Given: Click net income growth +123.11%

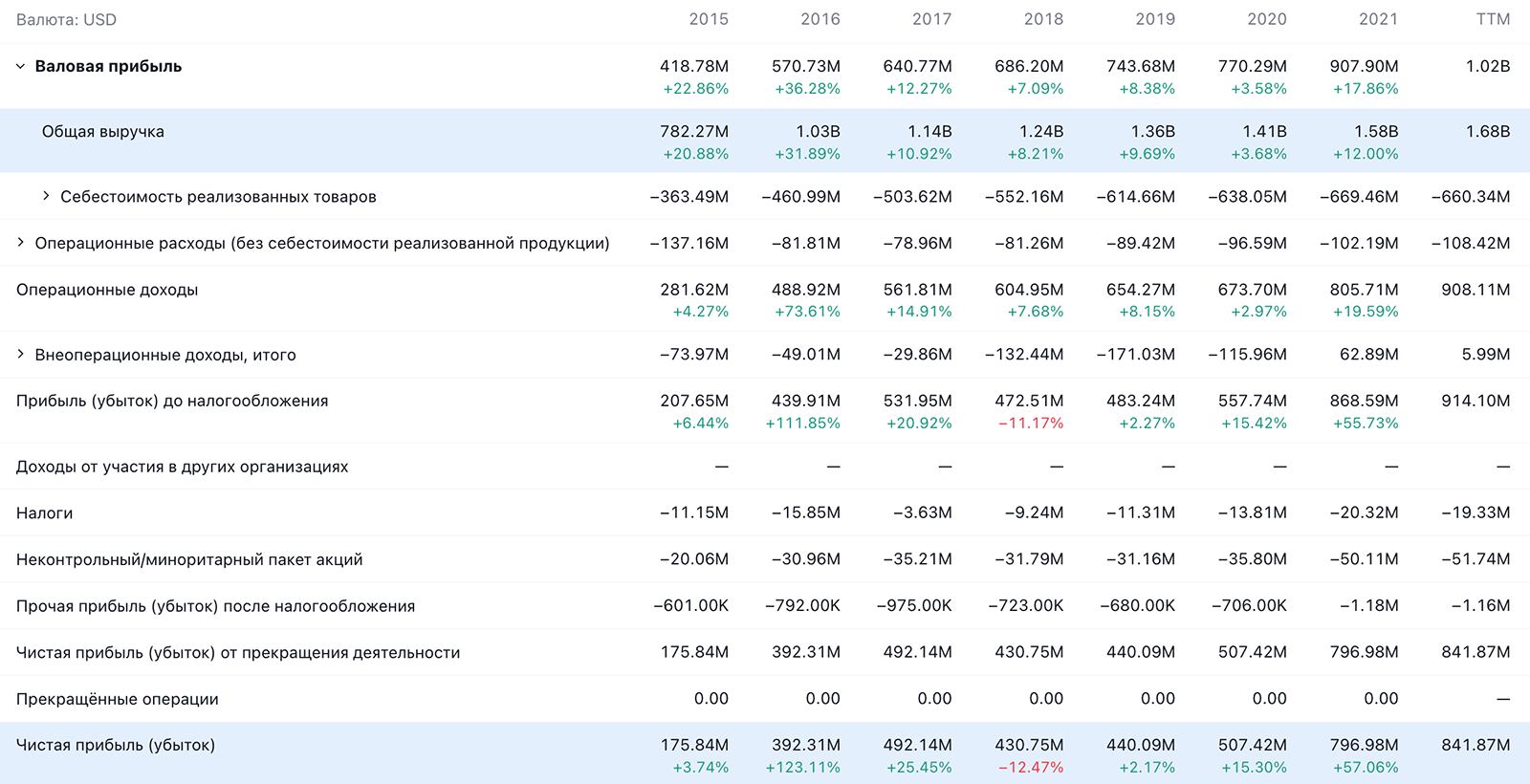Looking at the screenshot, I should tap(802, 768).
